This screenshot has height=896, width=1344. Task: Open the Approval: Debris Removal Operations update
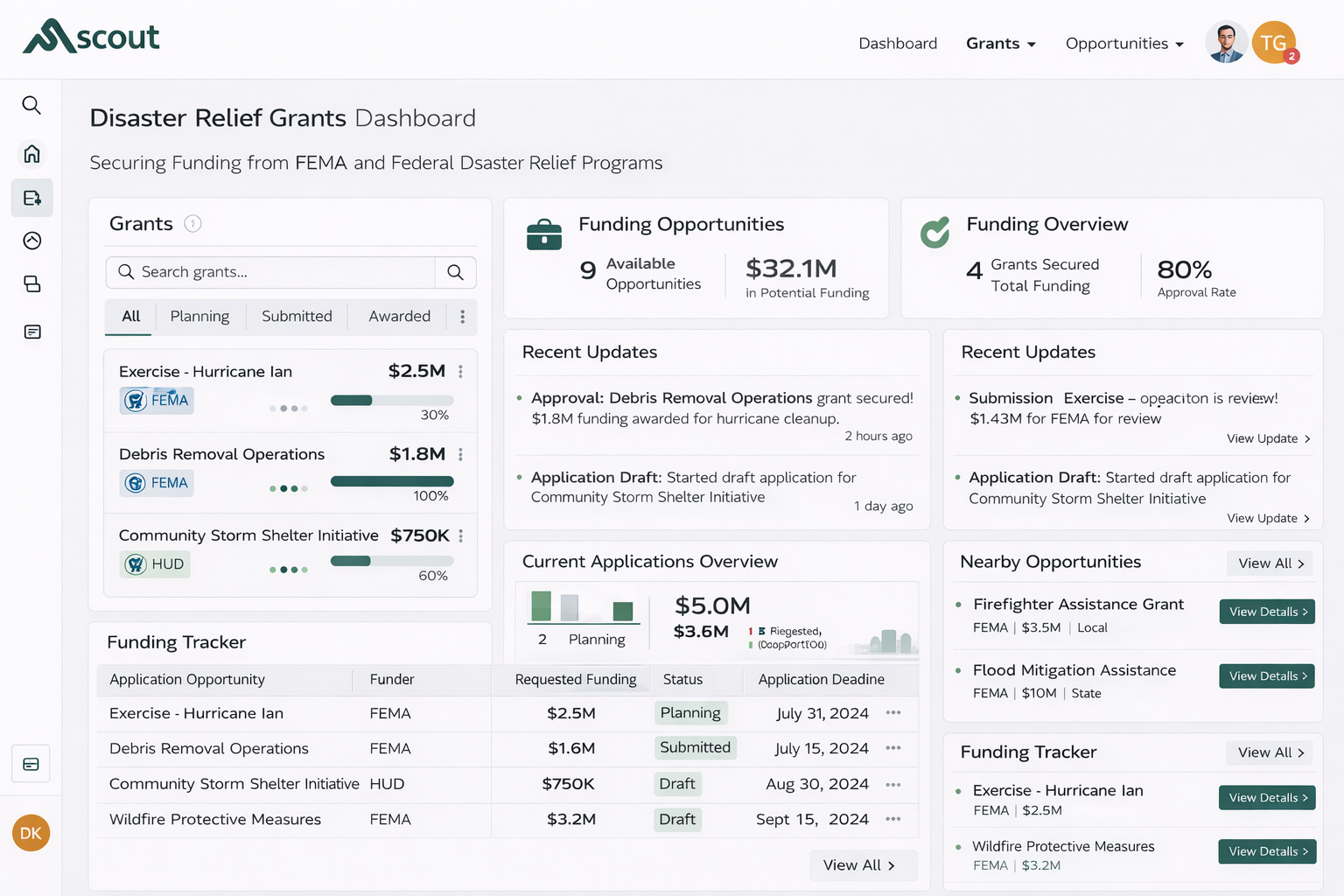[722, 408]
